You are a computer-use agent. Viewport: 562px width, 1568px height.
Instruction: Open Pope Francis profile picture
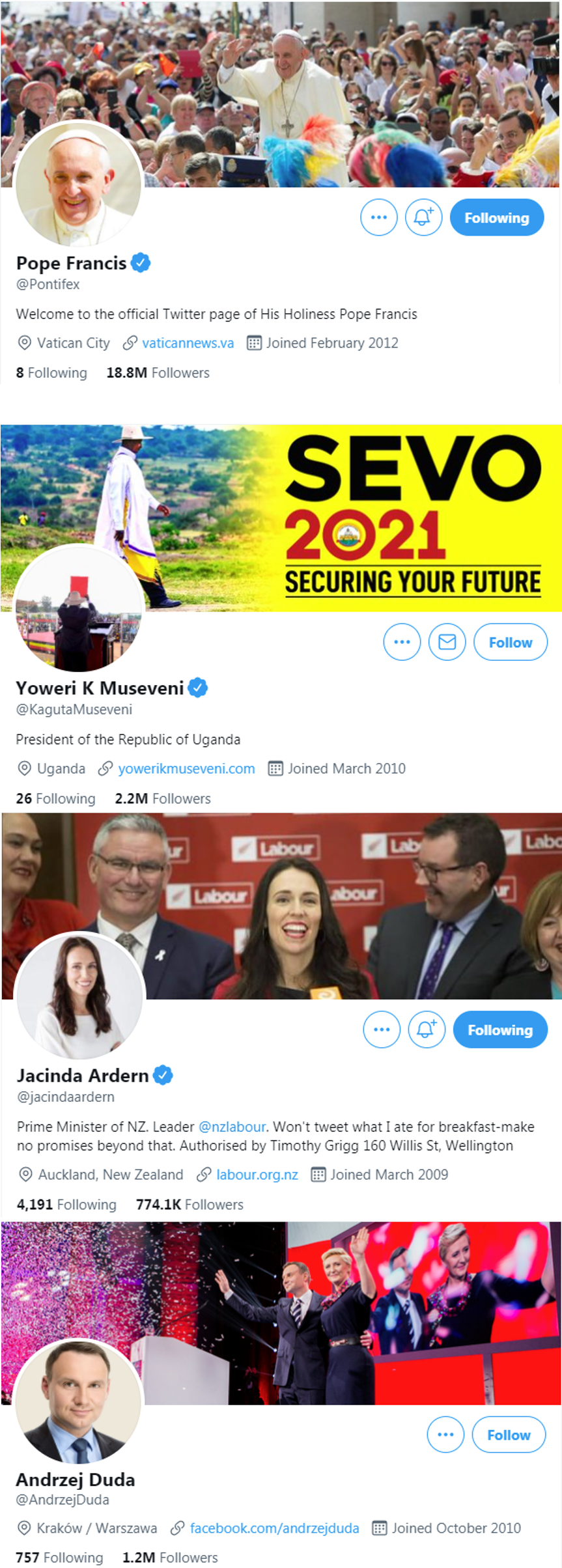[x=78, y=184]
